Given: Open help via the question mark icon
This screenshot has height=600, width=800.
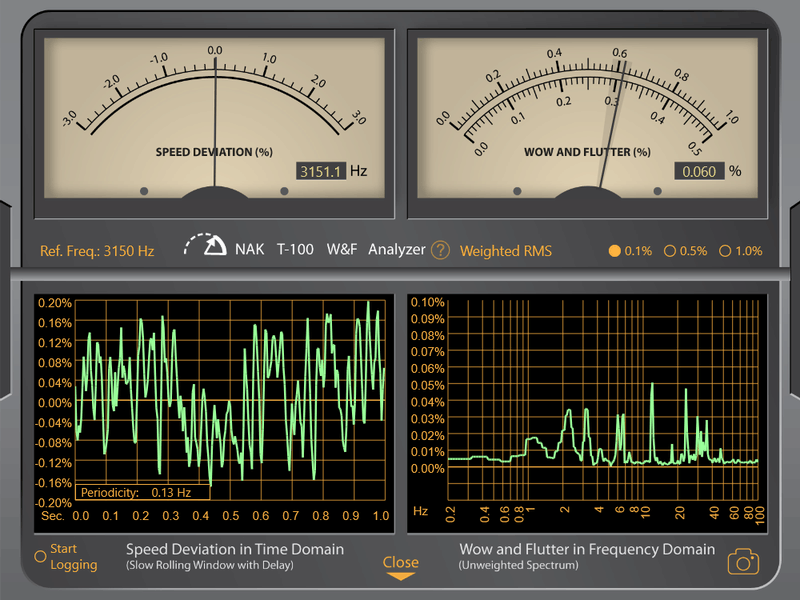Looking at the screenshot, I should 440,250.
